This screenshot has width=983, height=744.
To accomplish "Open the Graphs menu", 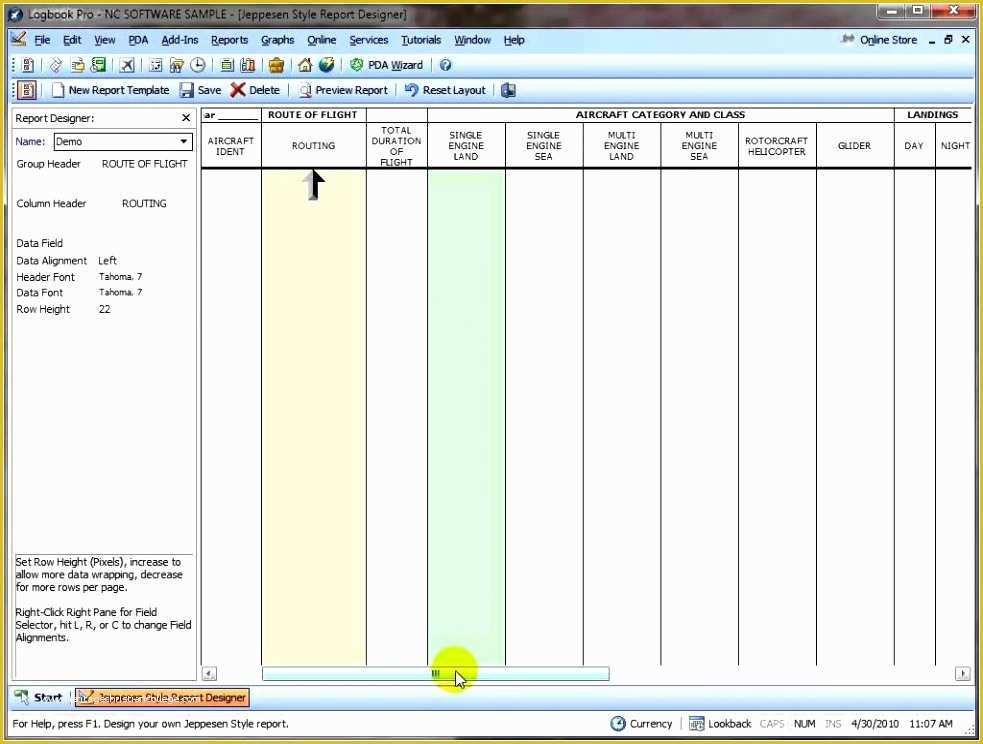I will (x=278, y=39).
